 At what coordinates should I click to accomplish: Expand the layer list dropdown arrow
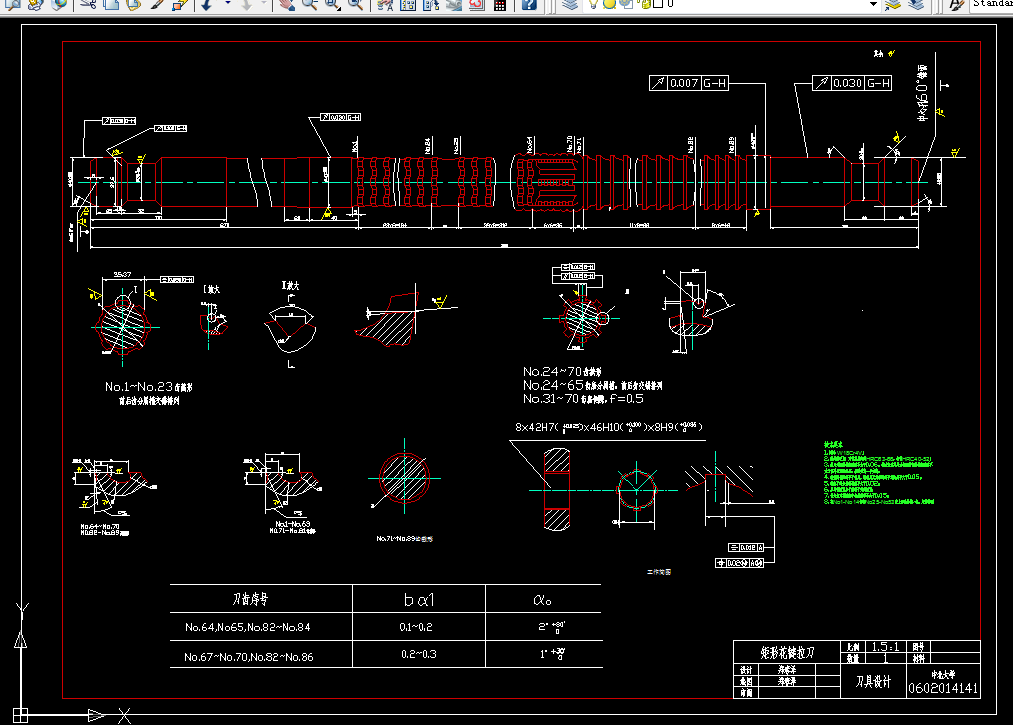873,4
